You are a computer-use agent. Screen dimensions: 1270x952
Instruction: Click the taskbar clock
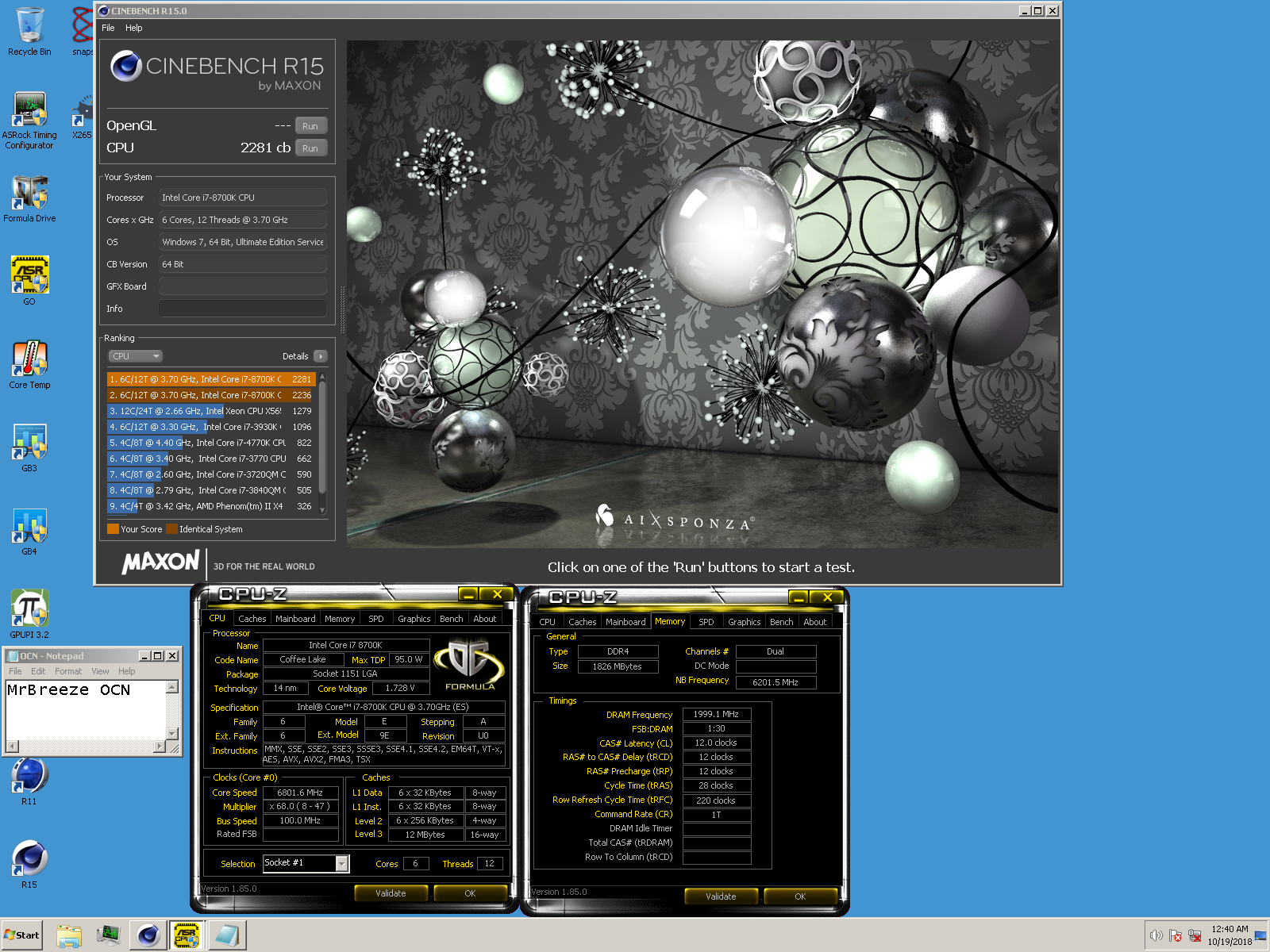(1230, 935)
